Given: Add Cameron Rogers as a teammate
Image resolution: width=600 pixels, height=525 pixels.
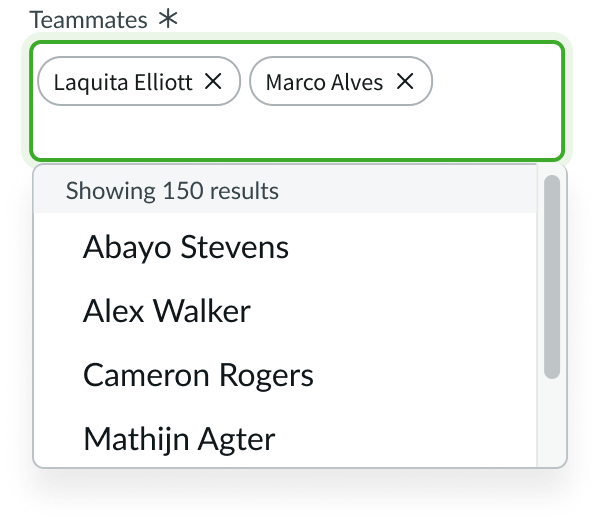Looking at the screenshot, I should 198,375.
